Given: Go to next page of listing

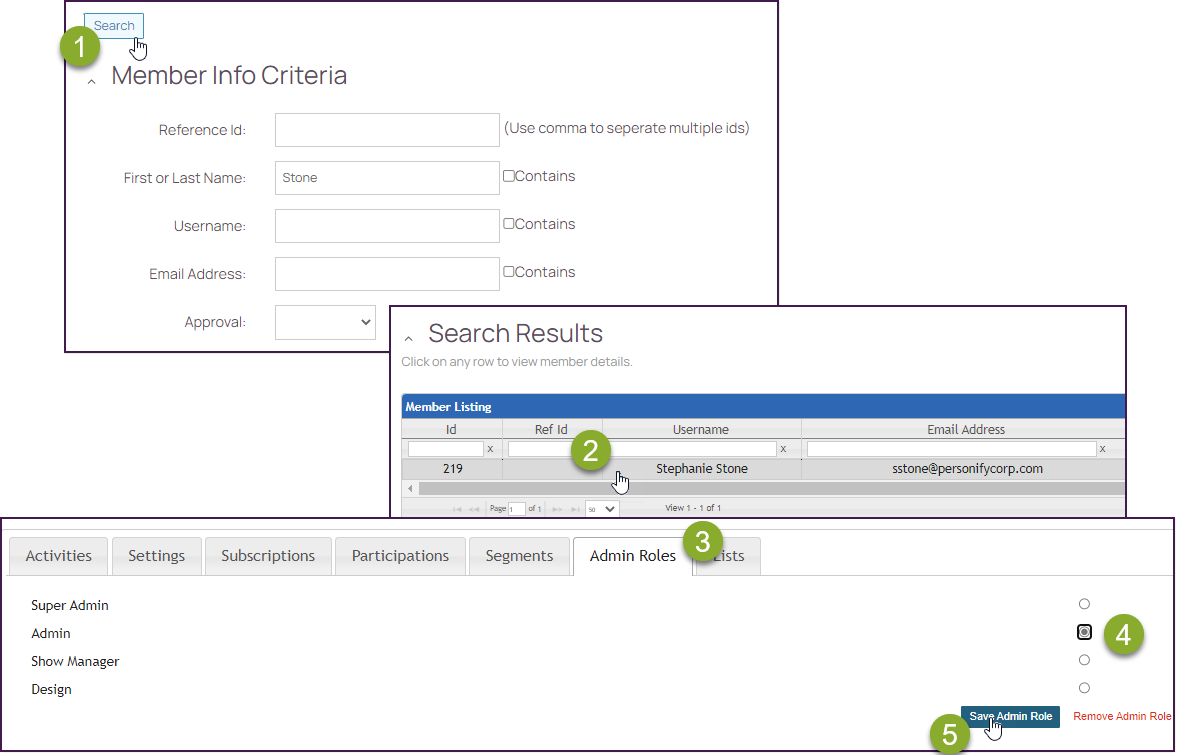Looking at the screenshot, I should tap(557, 509).
